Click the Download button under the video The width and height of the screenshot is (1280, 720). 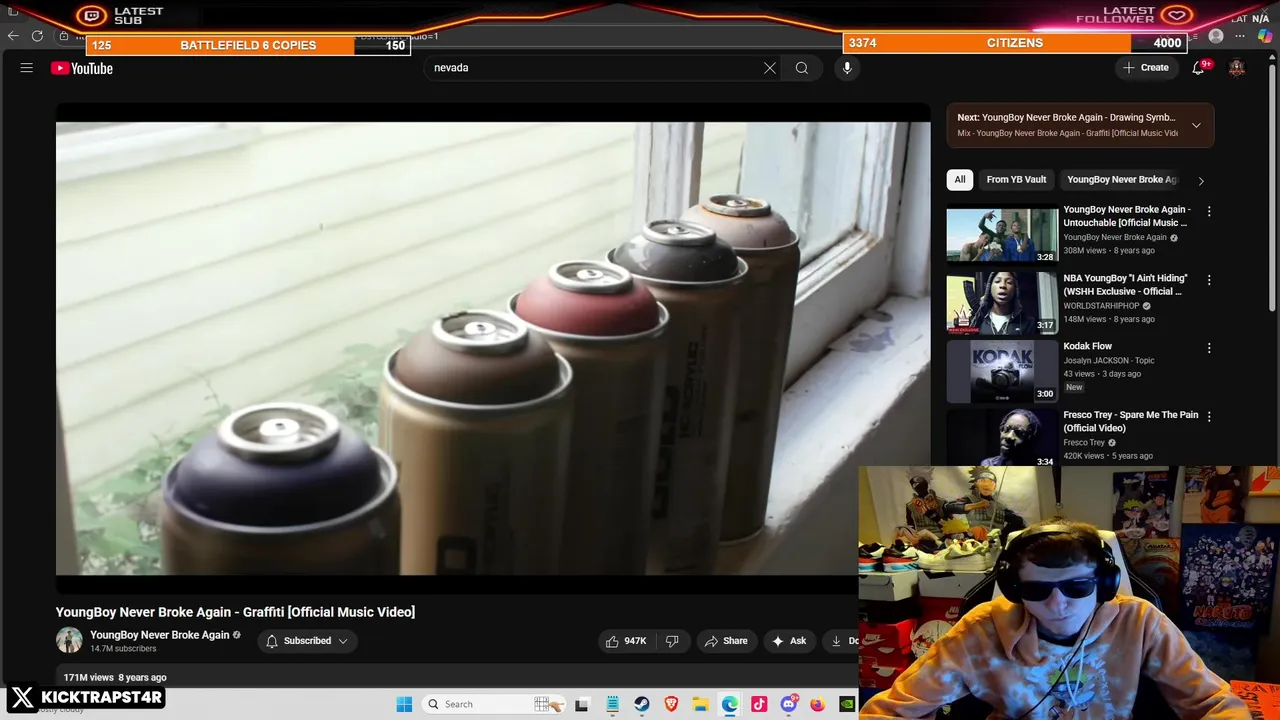[x=840, y=641]
